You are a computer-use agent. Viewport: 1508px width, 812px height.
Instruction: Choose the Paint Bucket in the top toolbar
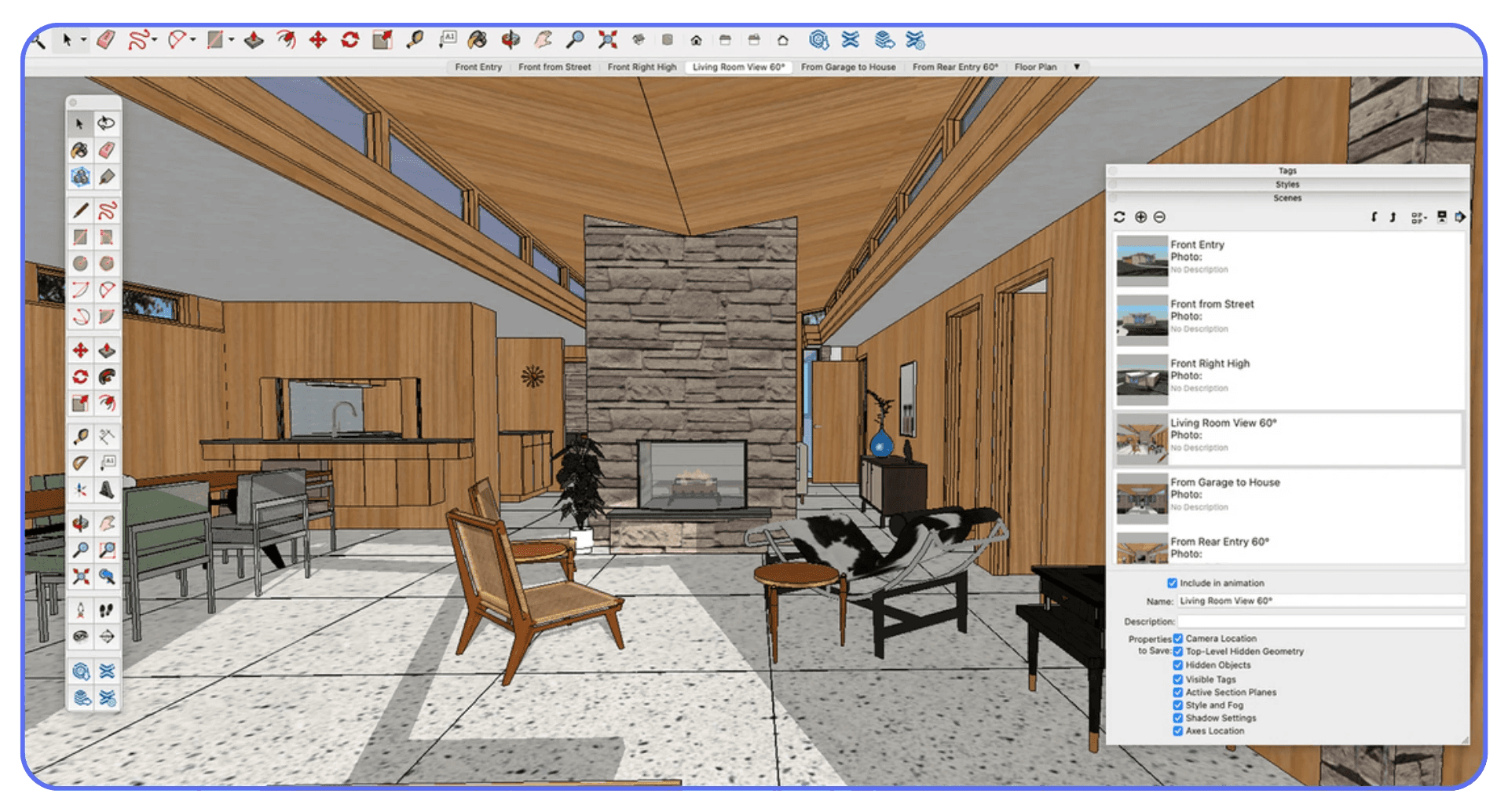tap(478, 39)
